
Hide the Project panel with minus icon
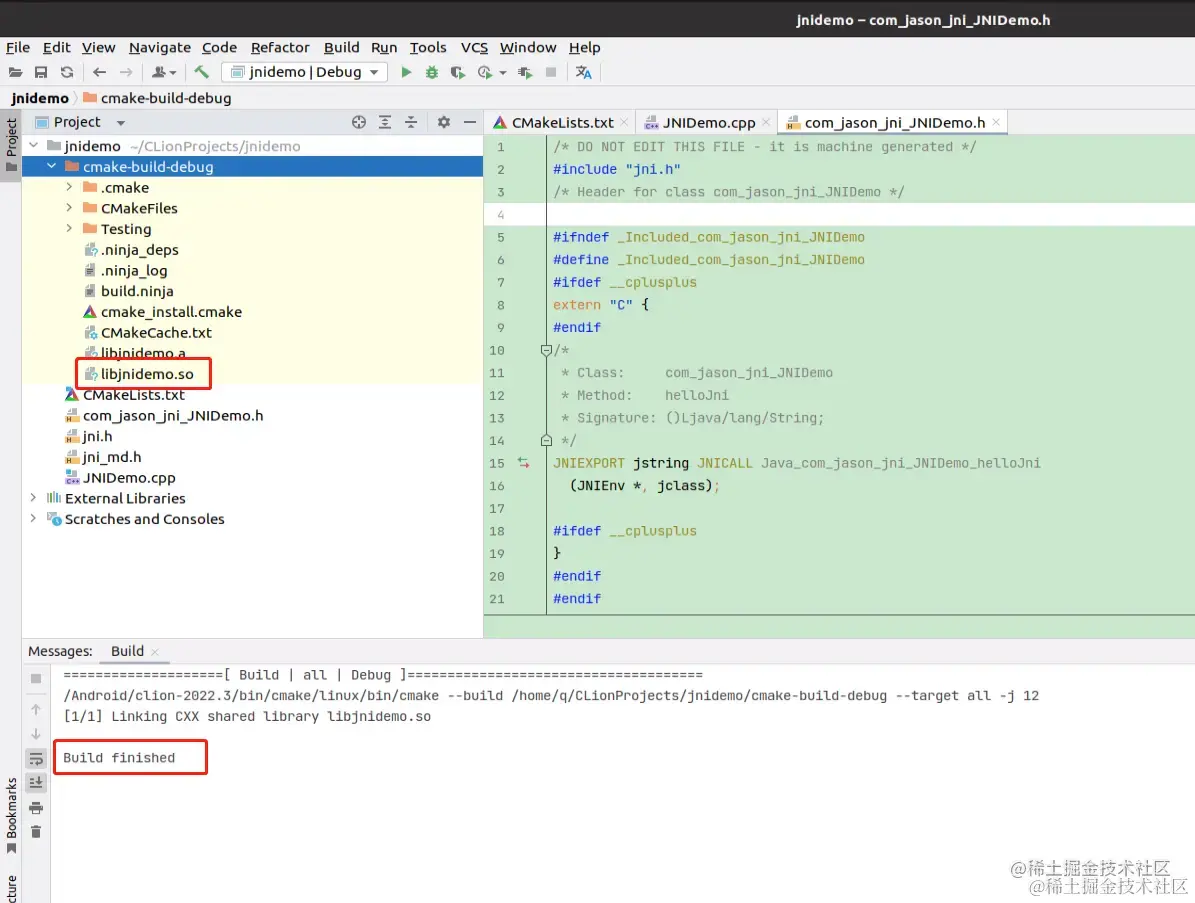[470, 122]
